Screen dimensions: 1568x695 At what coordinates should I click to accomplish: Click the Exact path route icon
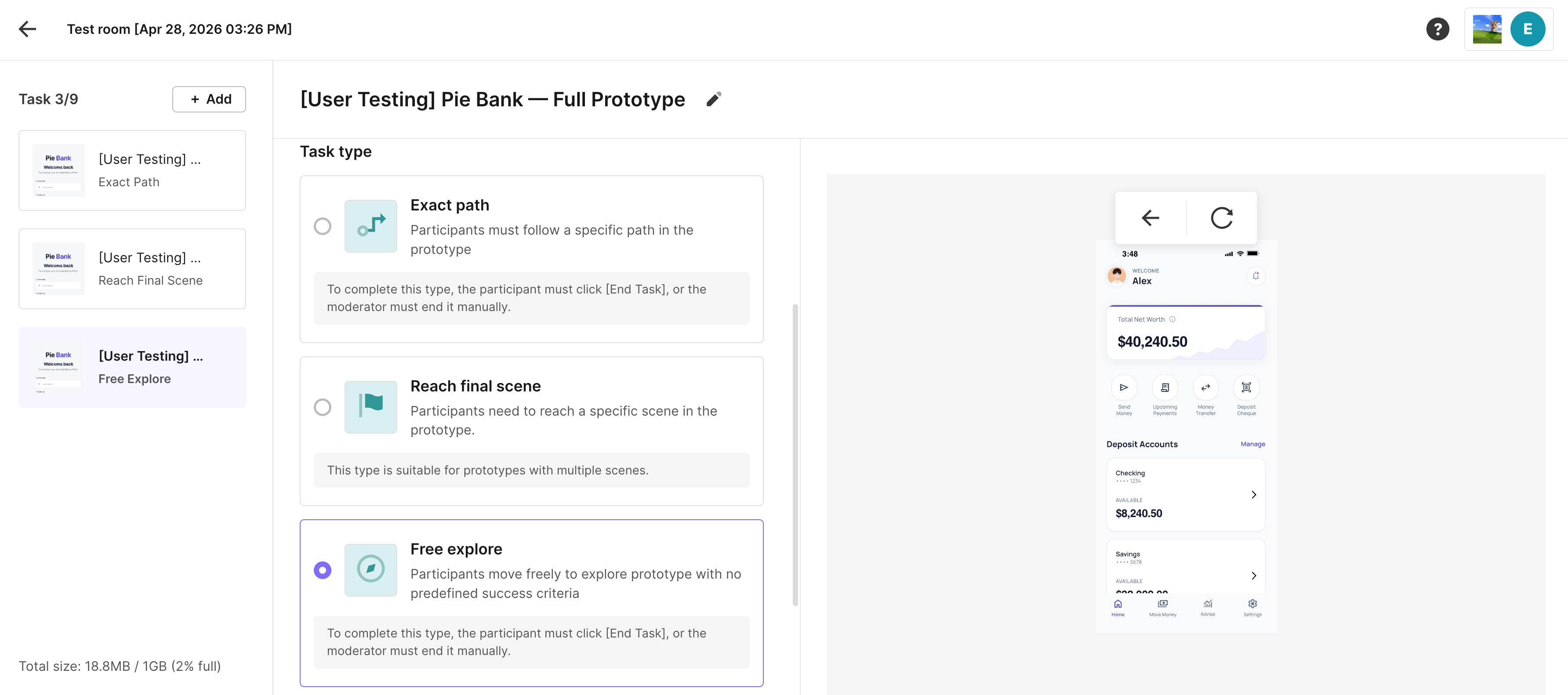371,226
